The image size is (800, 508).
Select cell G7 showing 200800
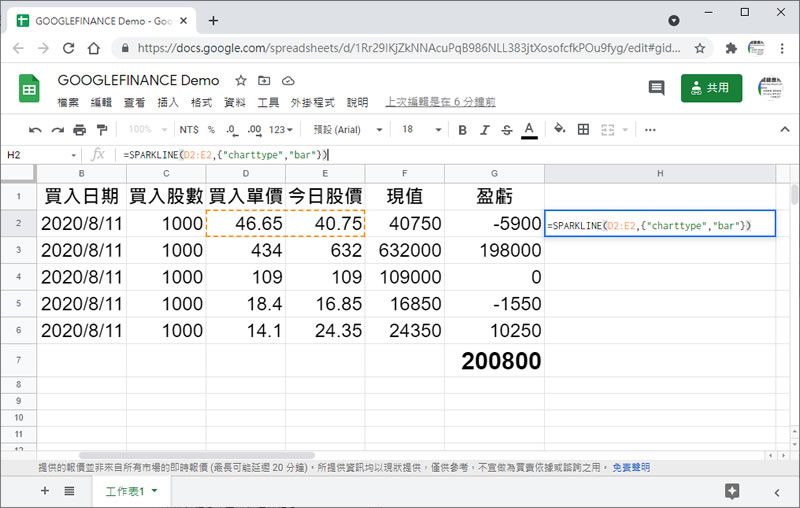coord(494,361)
